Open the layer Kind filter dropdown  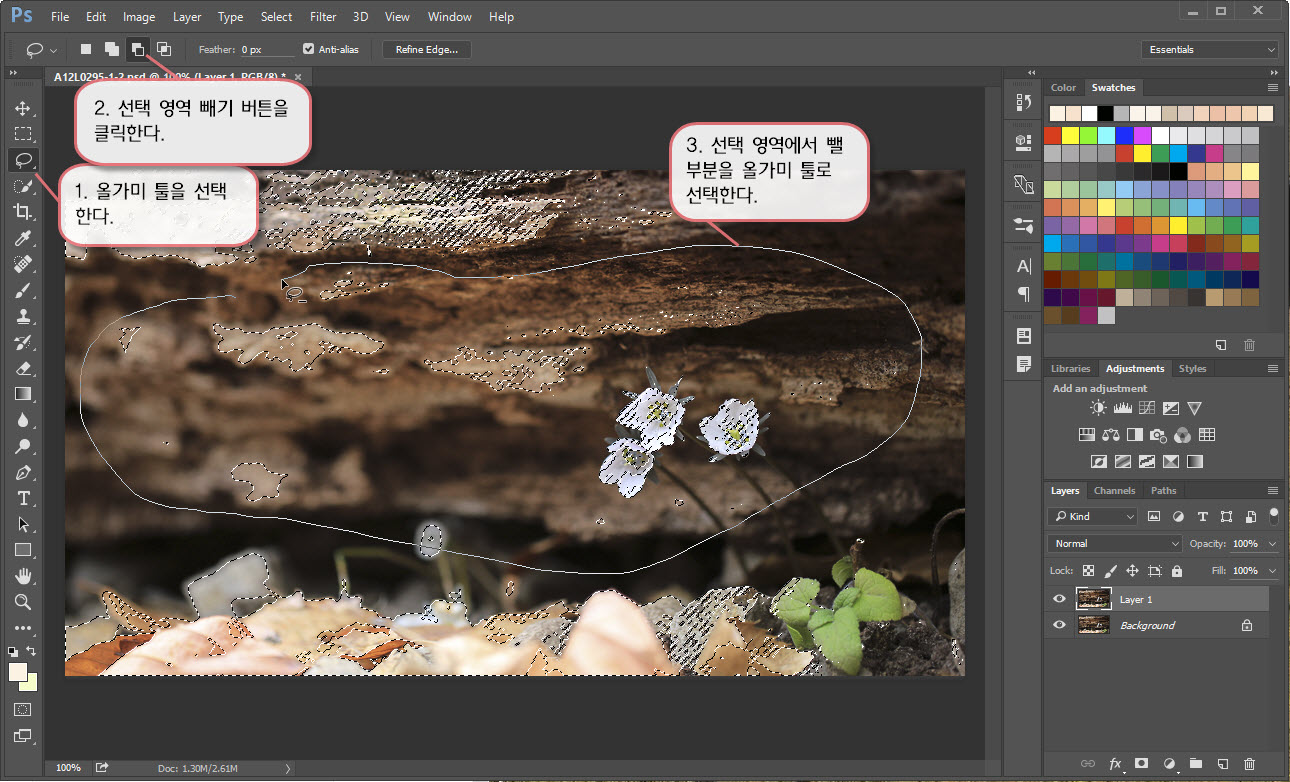pos(1092,516)
